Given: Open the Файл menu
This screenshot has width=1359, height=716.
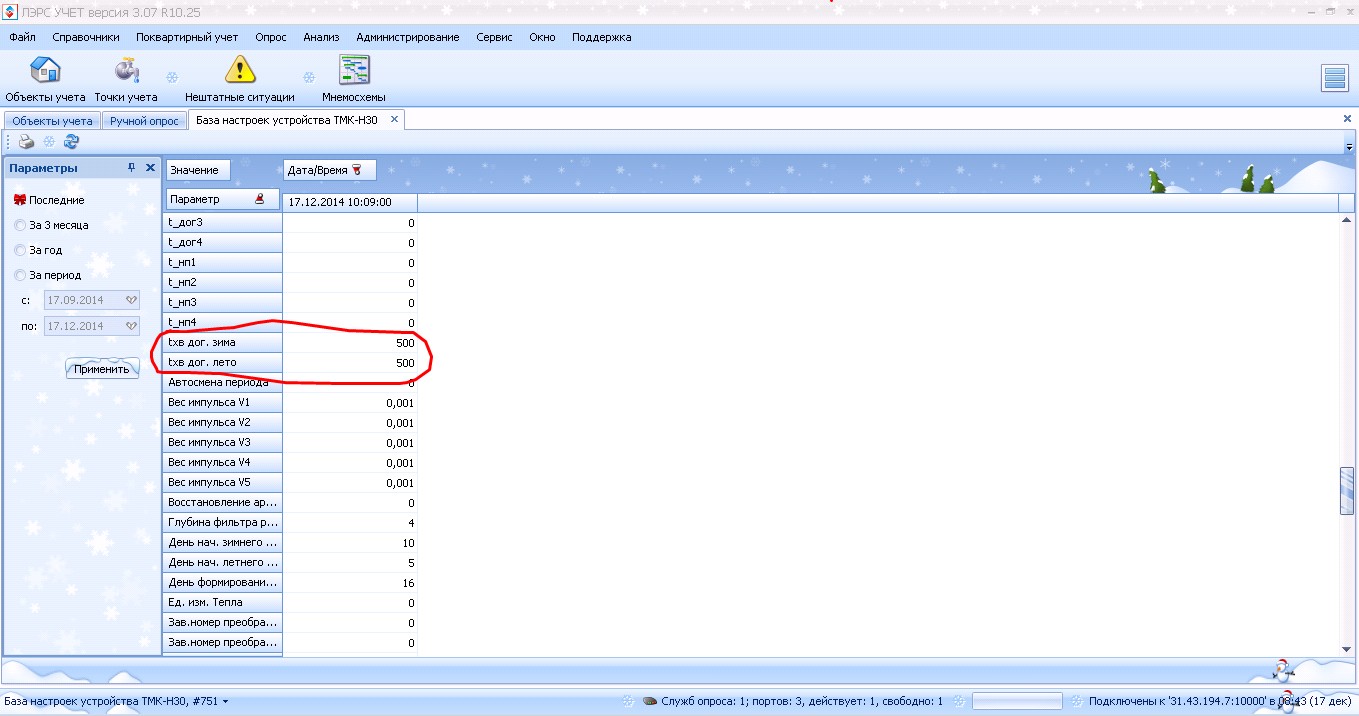Looking at the screenshot, I should pos(23,37).
